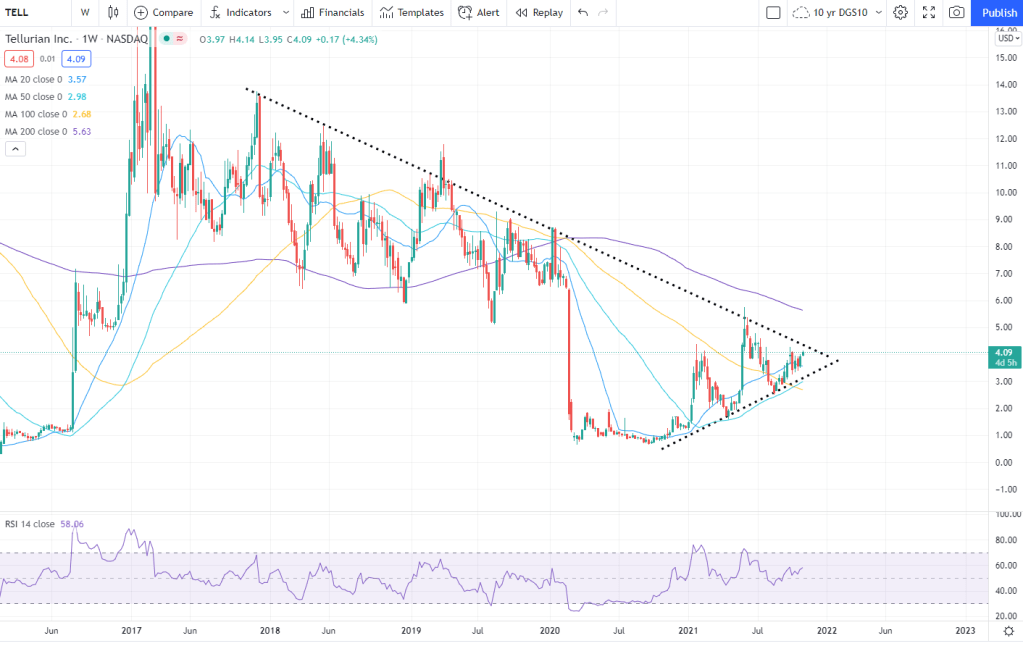Open the 10 yr DGS10 layout dropdown
1023x646 pixels.
[836, 13]
